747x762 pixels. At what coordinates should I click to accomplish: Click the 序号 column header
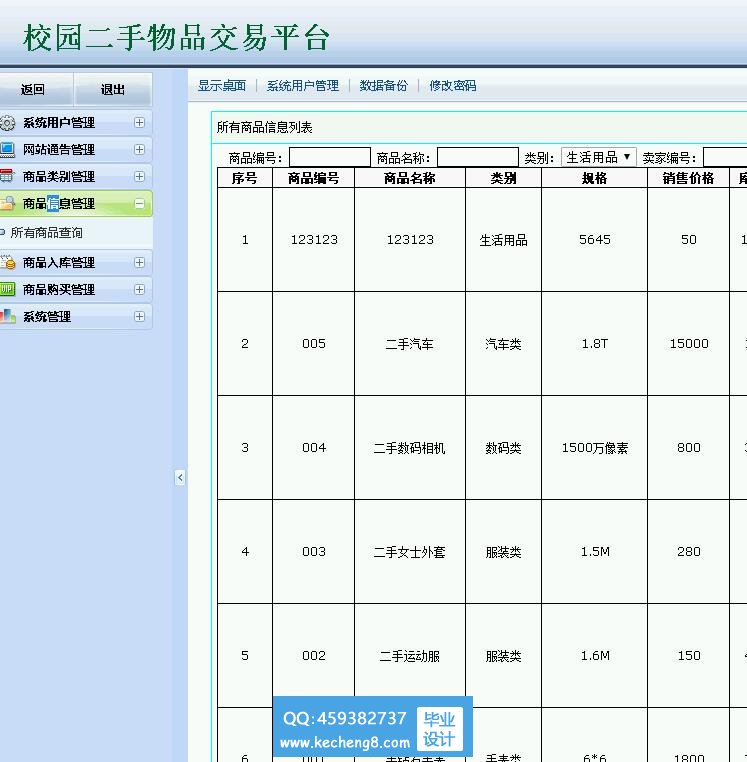tap(244, 178)
